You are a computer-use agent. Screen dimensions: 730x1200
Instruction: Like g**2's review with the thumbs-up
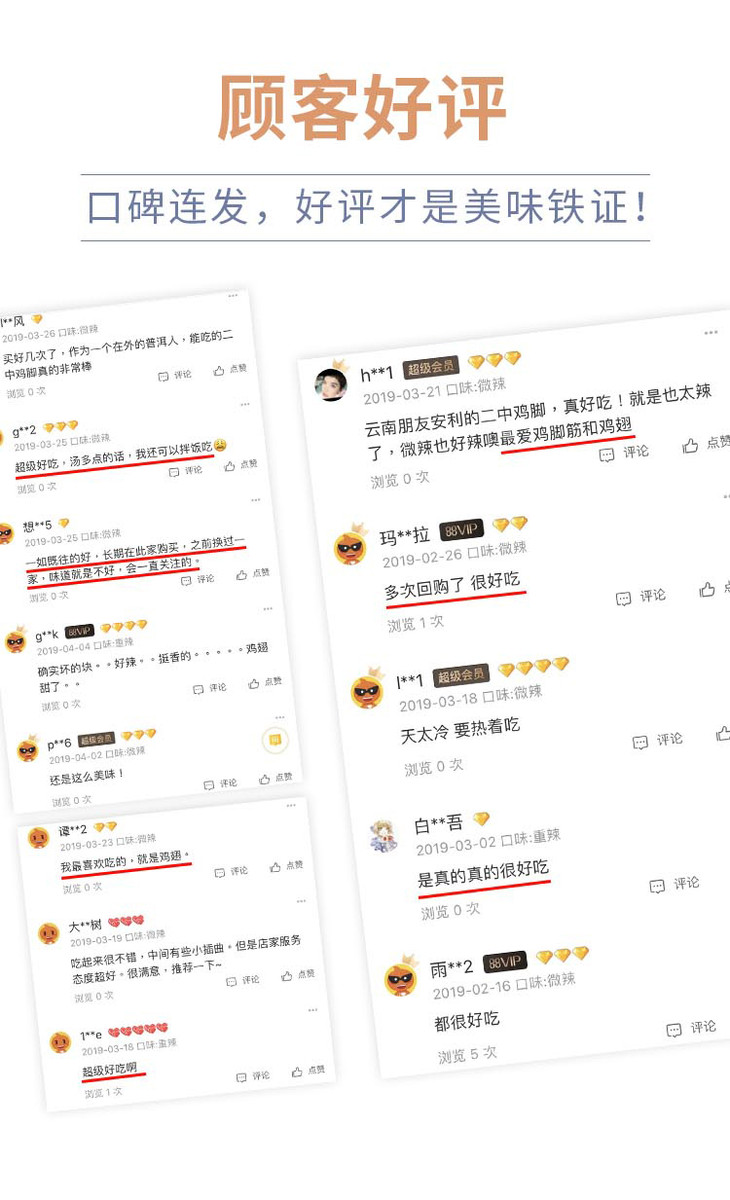[241, 466]
